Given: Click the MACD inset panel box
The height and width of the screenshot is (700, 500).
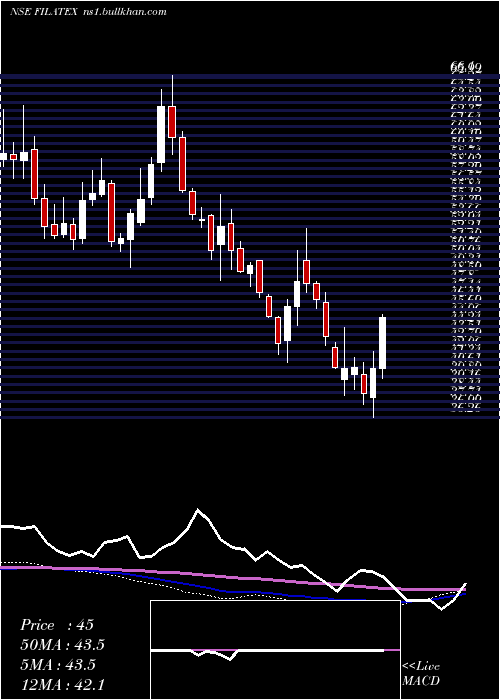Looking at the screenshot, I should (x=275, y=650).
